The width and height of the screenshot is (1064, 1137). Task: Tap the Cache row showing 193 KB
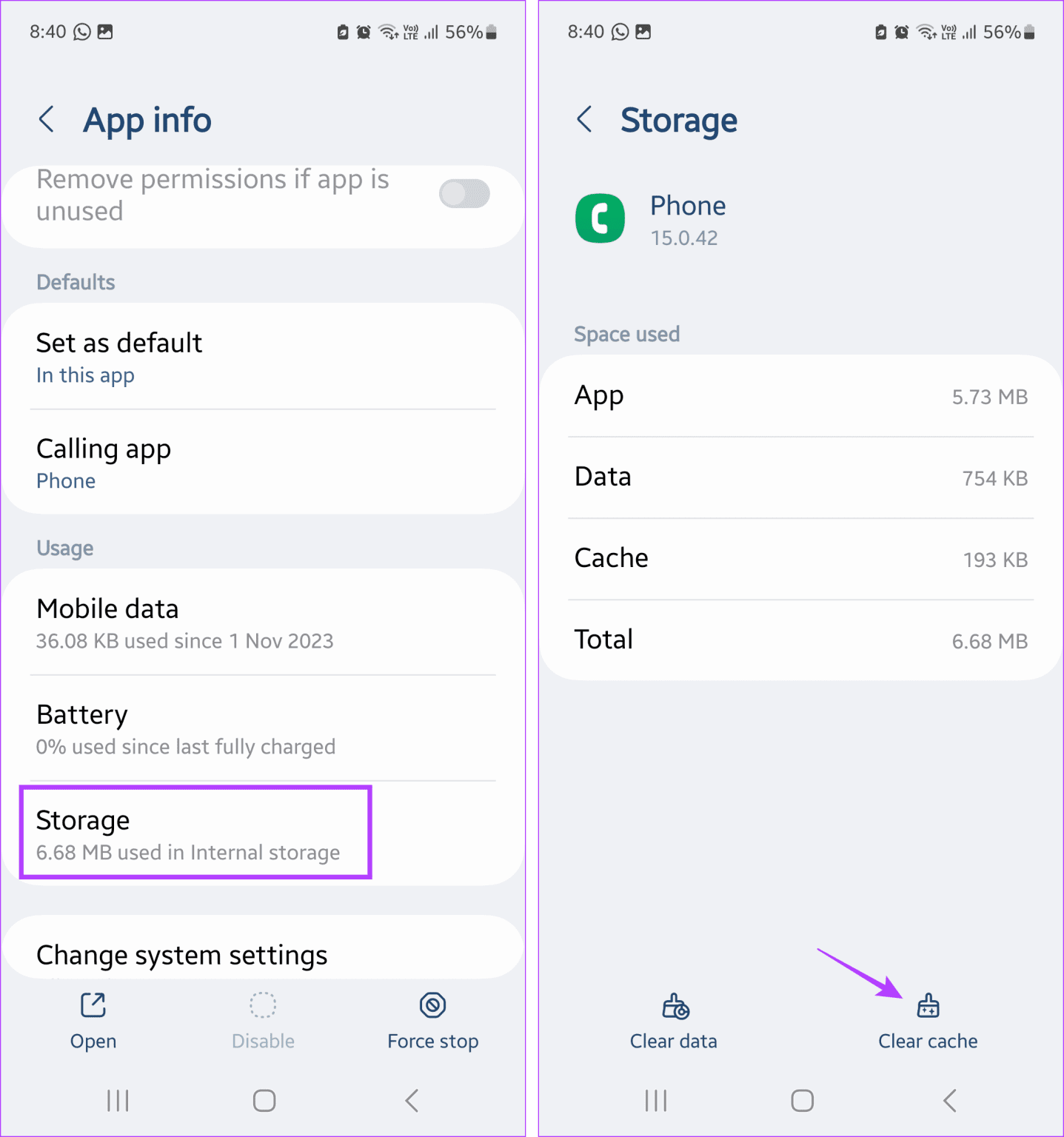click(800, 559)
